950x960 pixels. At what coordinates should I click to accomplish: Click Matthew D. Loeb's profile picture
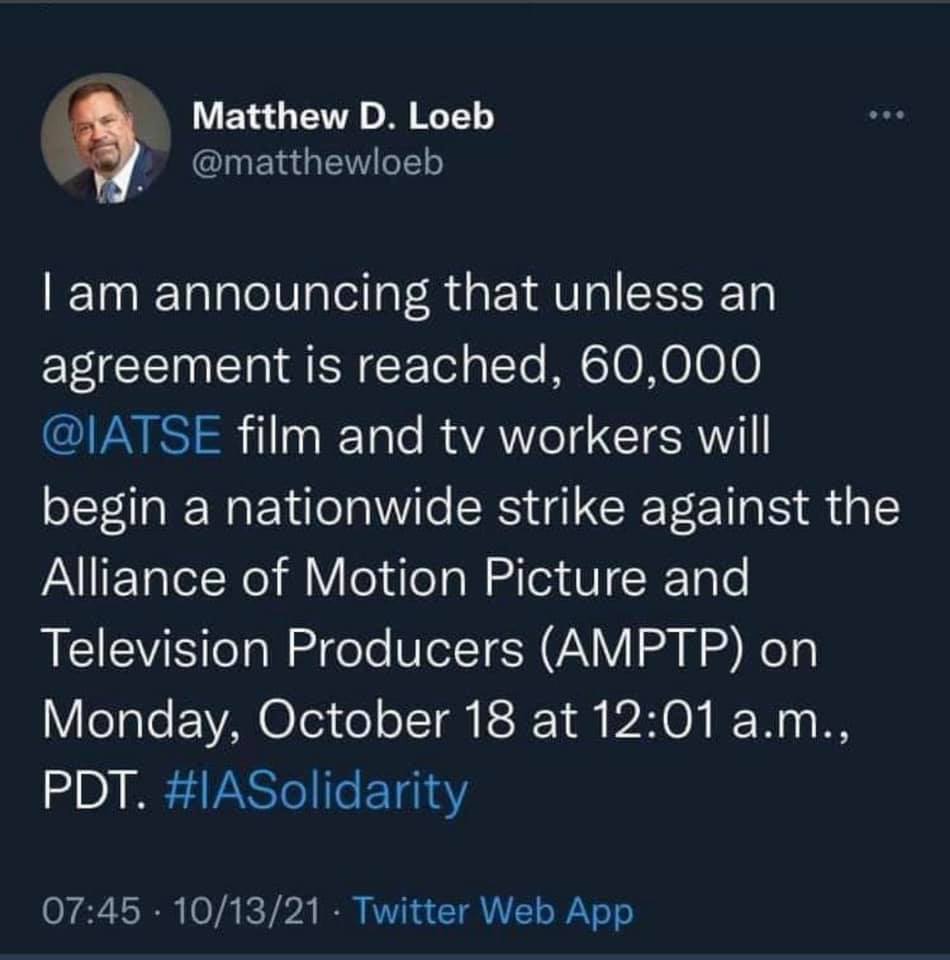pyautogui.click(x=105, y=138)
